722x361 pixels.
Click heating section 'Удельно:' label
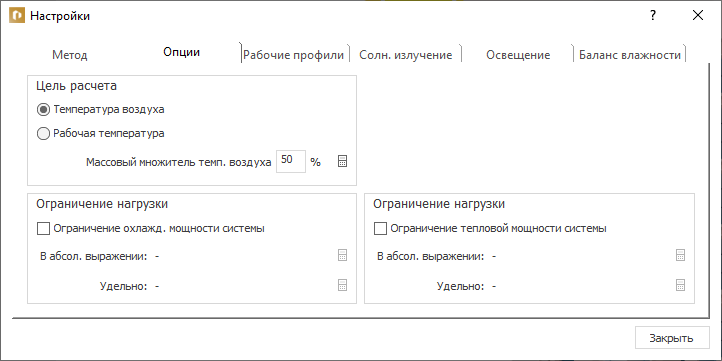[460, 286]
